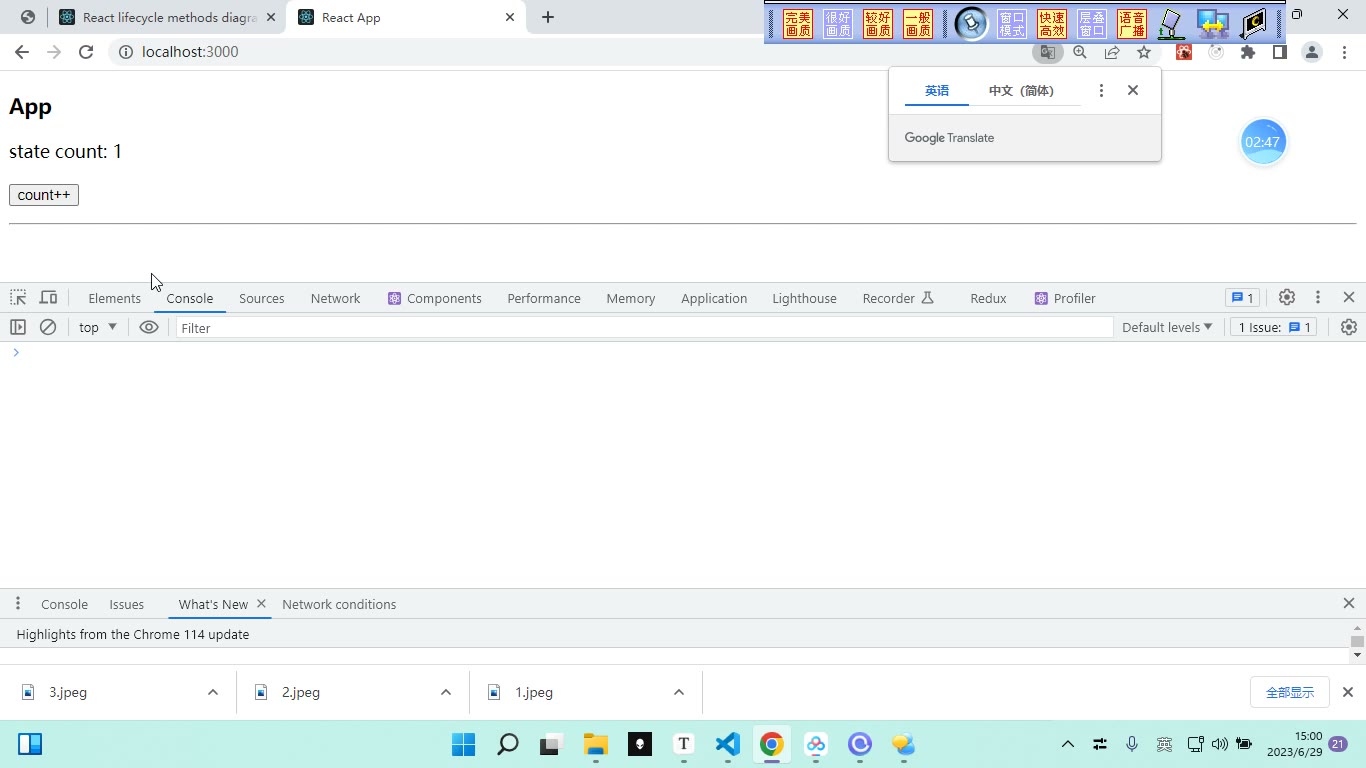Clear the console
Viewport: 1366px width, 768px height.
coord(47,327)
